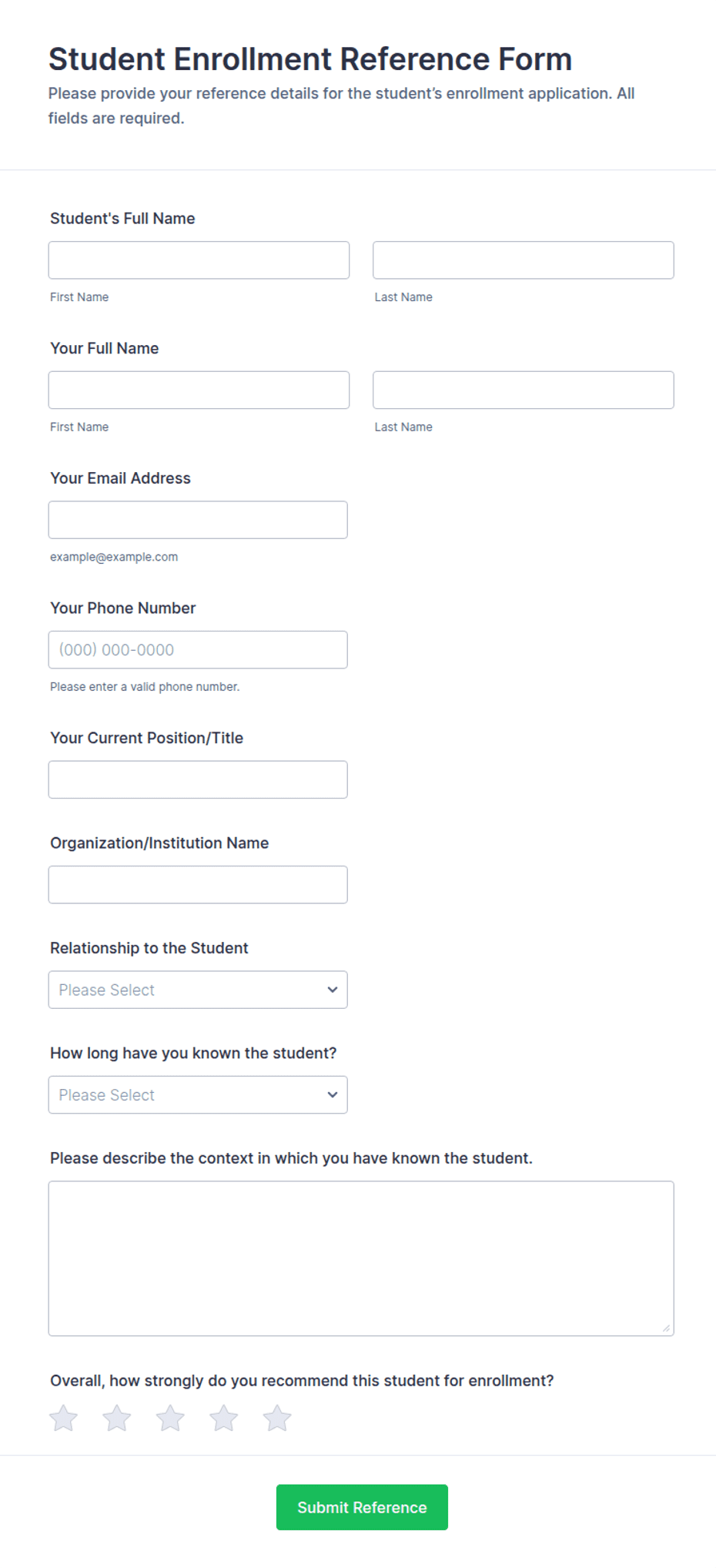Viewport: 716px width, 1568px height.
Task: Focus the student's Last Name field
Action: pyautogui.click(x=524, y=260)
